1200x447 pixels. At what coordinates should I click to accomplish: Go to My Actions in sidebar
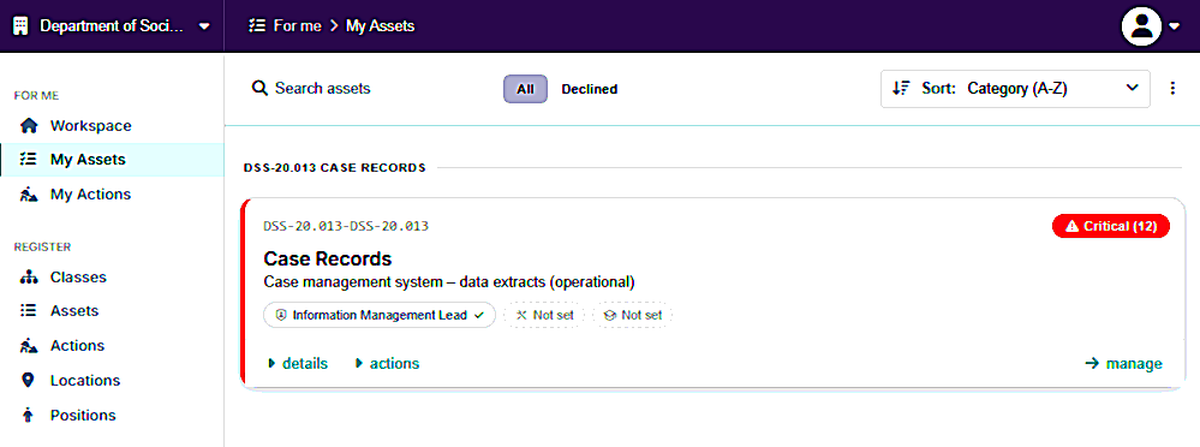tap(90, 194)
